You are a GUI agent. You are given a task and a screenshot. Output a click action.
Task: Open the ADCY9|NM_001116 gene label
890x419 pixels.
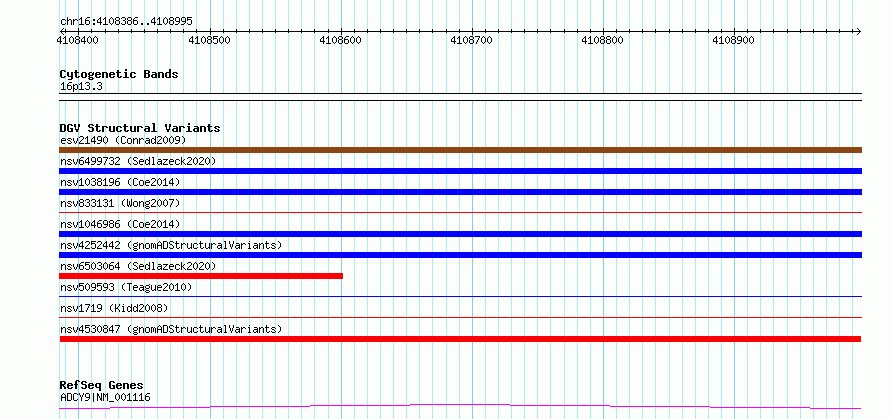pyautogui.click(x=105, y=397)
